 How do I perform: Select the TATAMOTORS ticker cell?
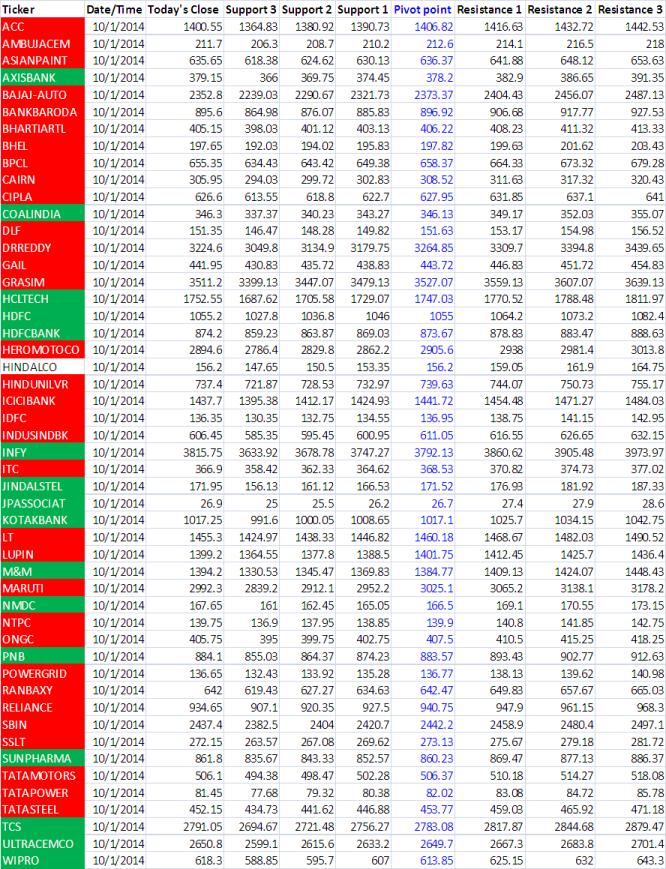tap(43, 775)
